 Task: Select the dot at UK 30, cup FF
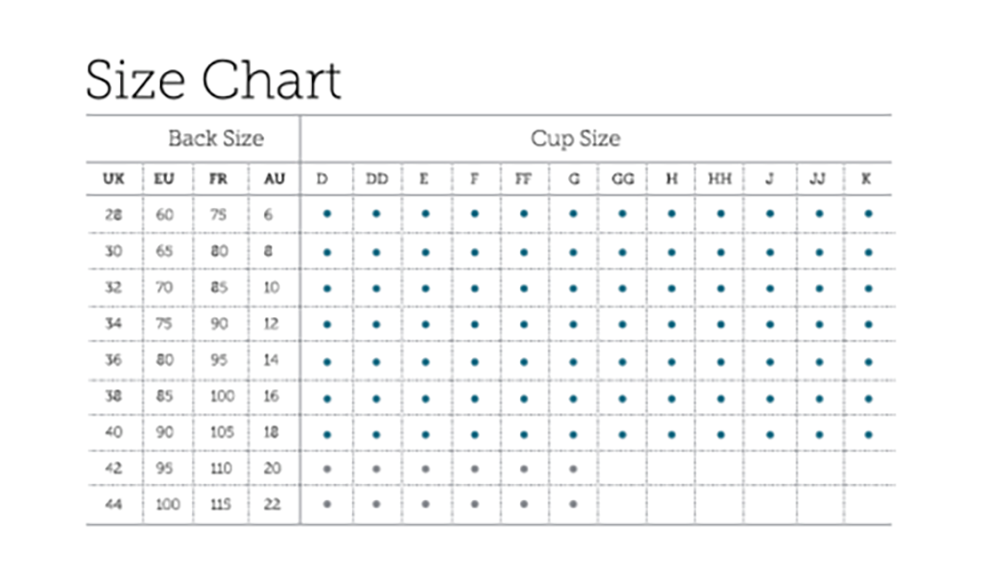point(524,252)
